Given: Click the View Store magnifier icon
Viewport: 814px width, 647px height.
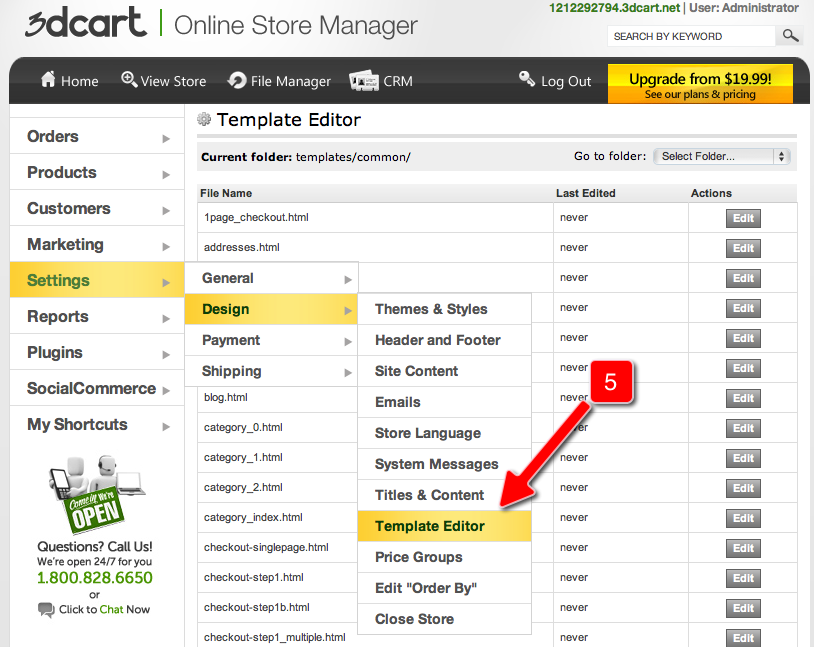Looking at the screenshot, I should 129,80.
